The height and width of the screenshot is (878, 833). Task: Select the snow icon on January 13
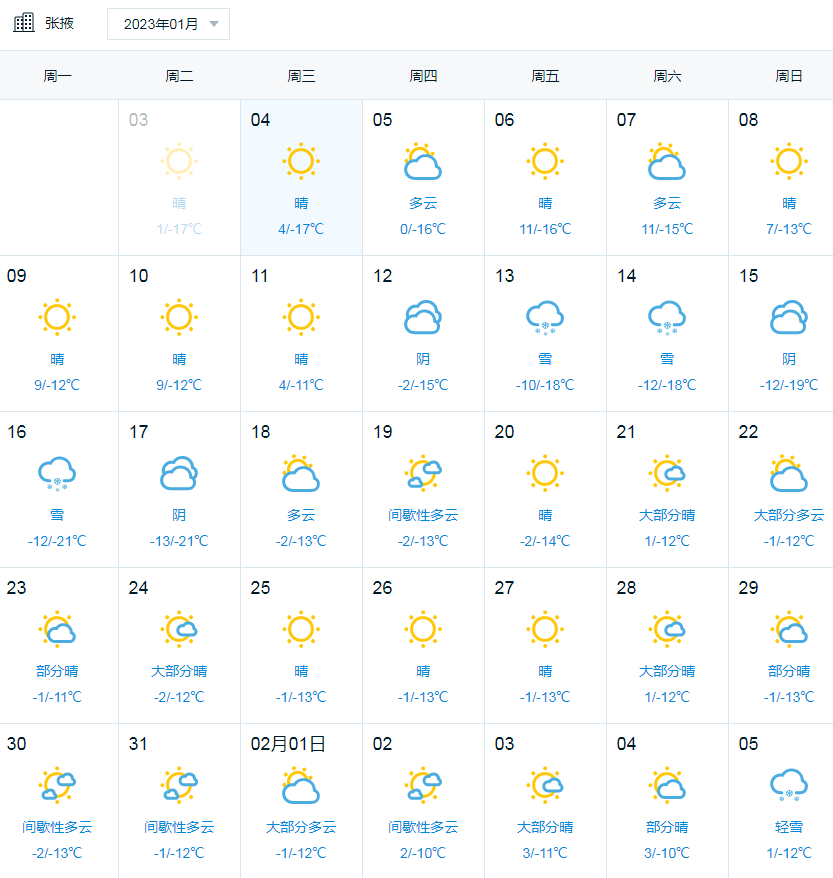(x=545, y=315)
